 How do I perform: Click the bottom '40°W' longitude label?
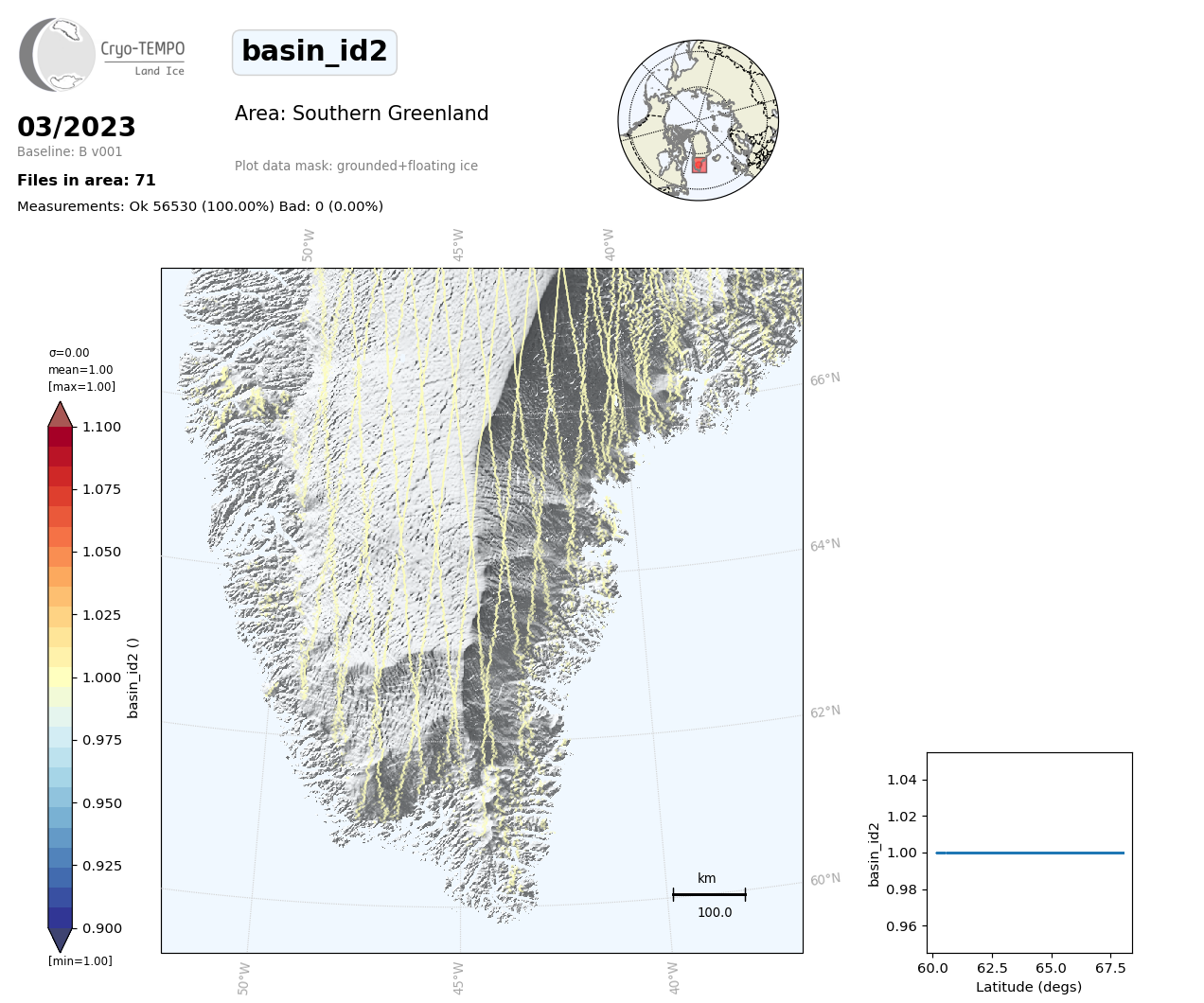pos(674,978)
